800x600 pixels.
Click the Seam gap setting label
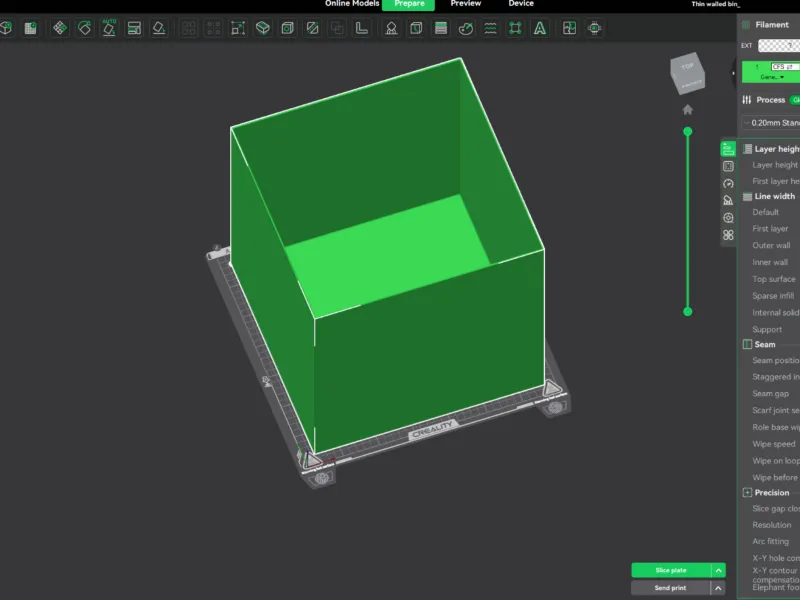[x=770, y=393]
